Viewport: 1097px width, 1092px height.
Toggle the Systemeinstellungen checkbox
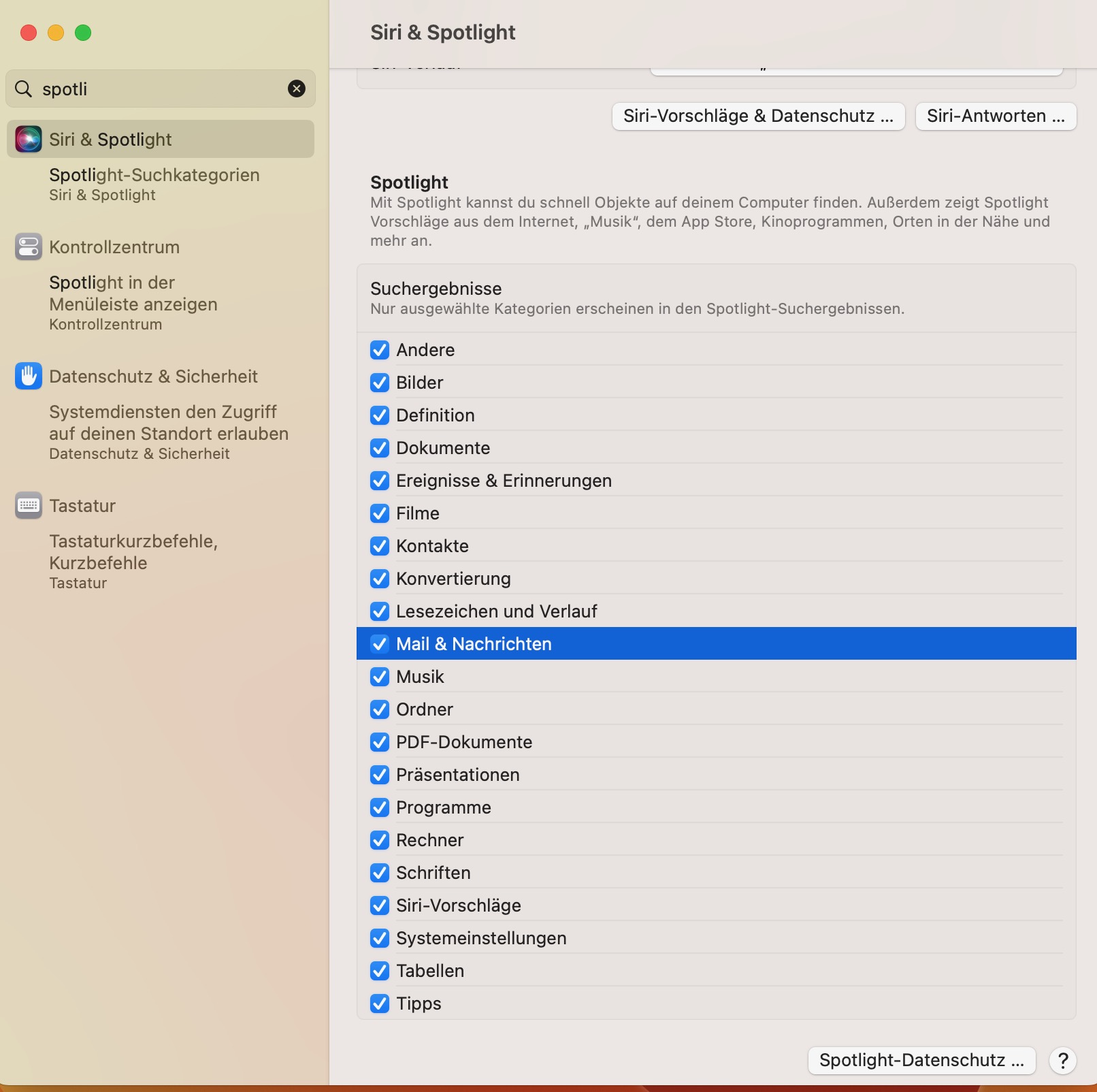click(380, 938)
